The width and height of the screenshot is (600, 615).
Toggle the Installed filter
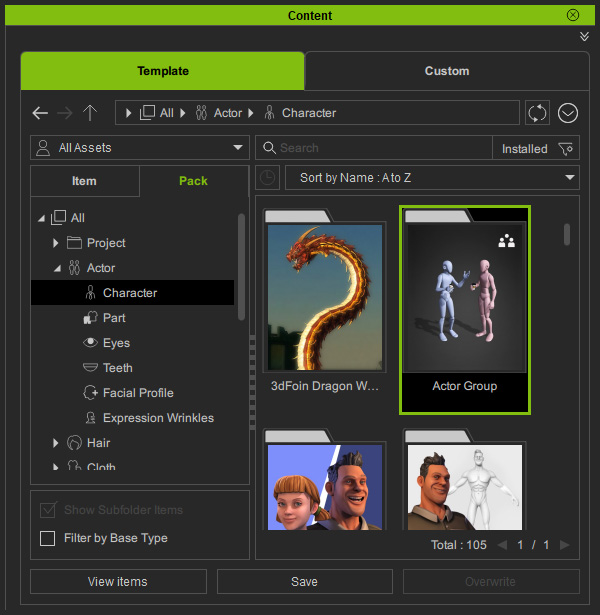[x=525, y=148]
